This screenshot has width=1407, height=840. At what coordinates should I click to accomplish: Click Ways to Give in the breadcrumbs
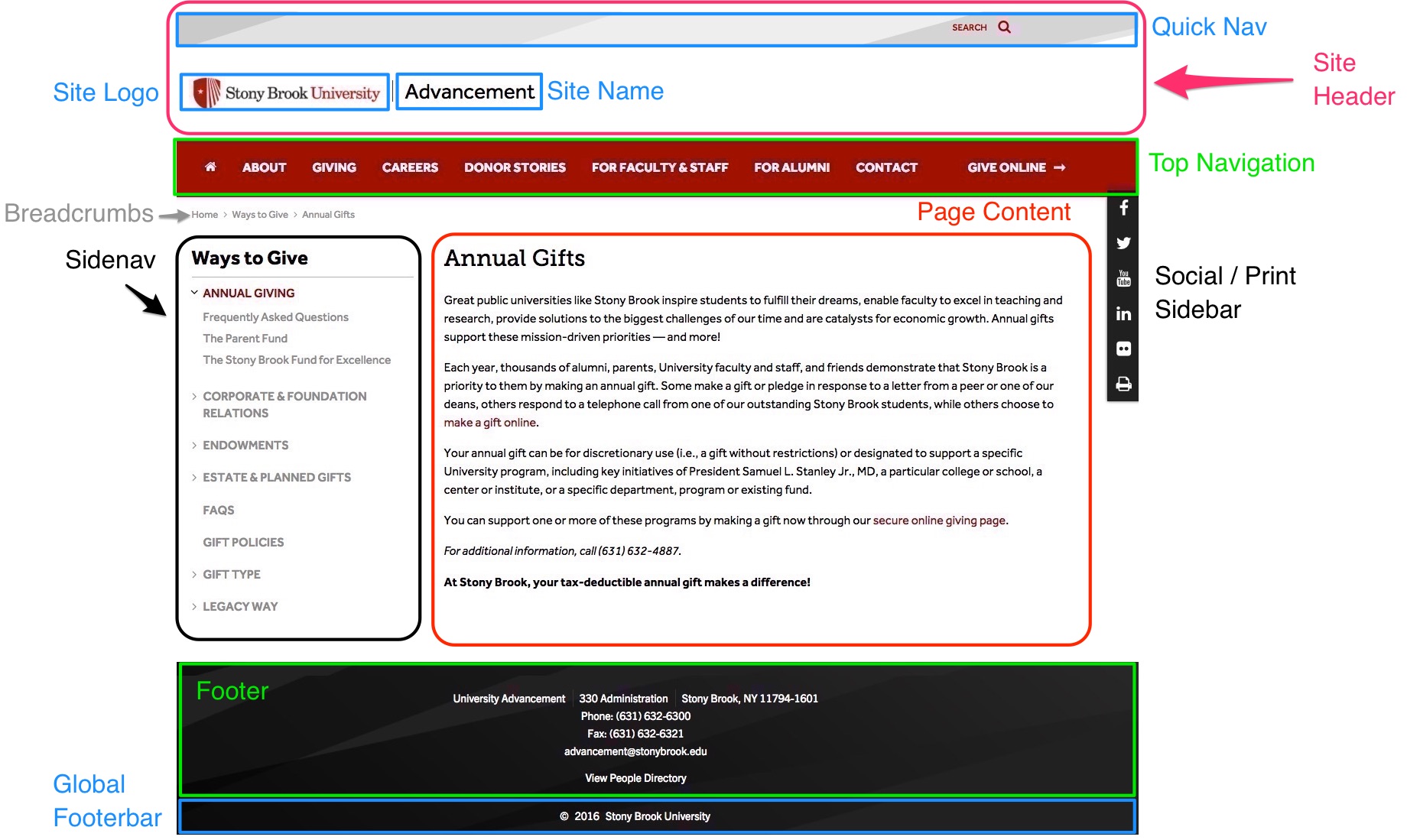coord(260,214)
